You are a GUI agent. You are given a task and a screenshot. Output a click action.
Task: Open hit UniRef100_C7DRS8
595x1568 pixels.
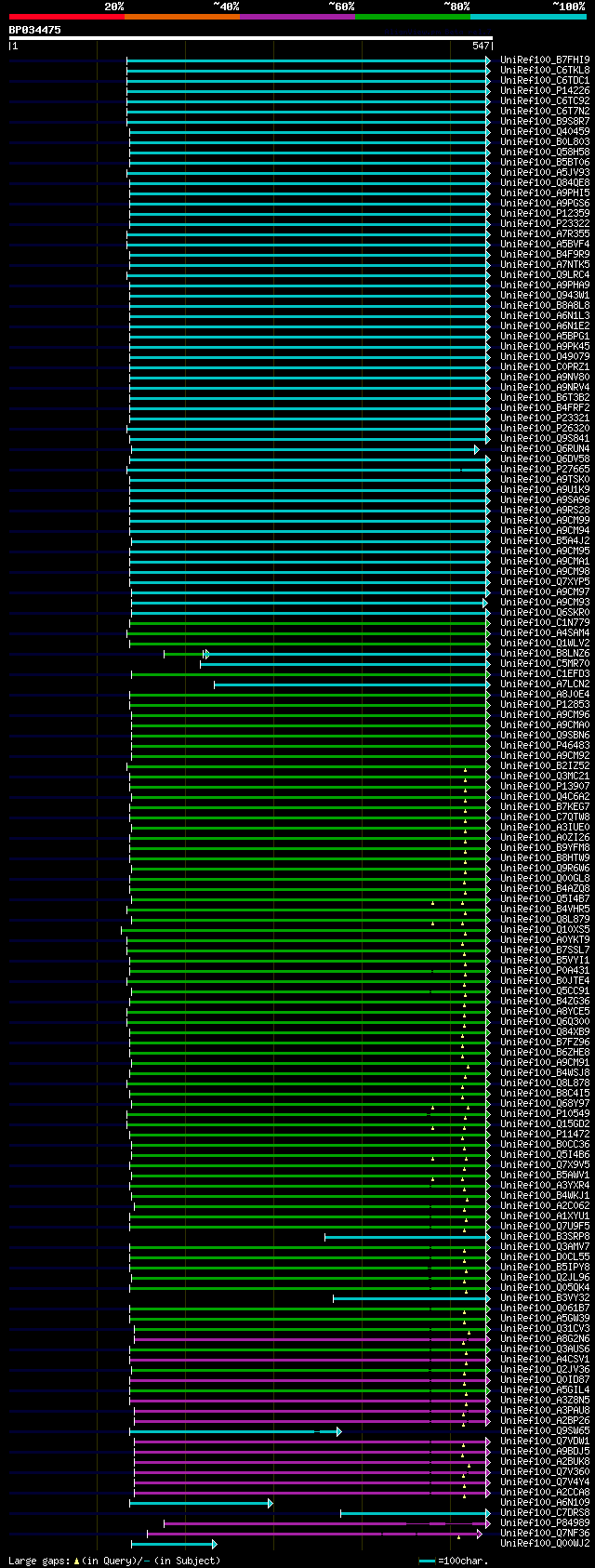tap(545, 1512)
